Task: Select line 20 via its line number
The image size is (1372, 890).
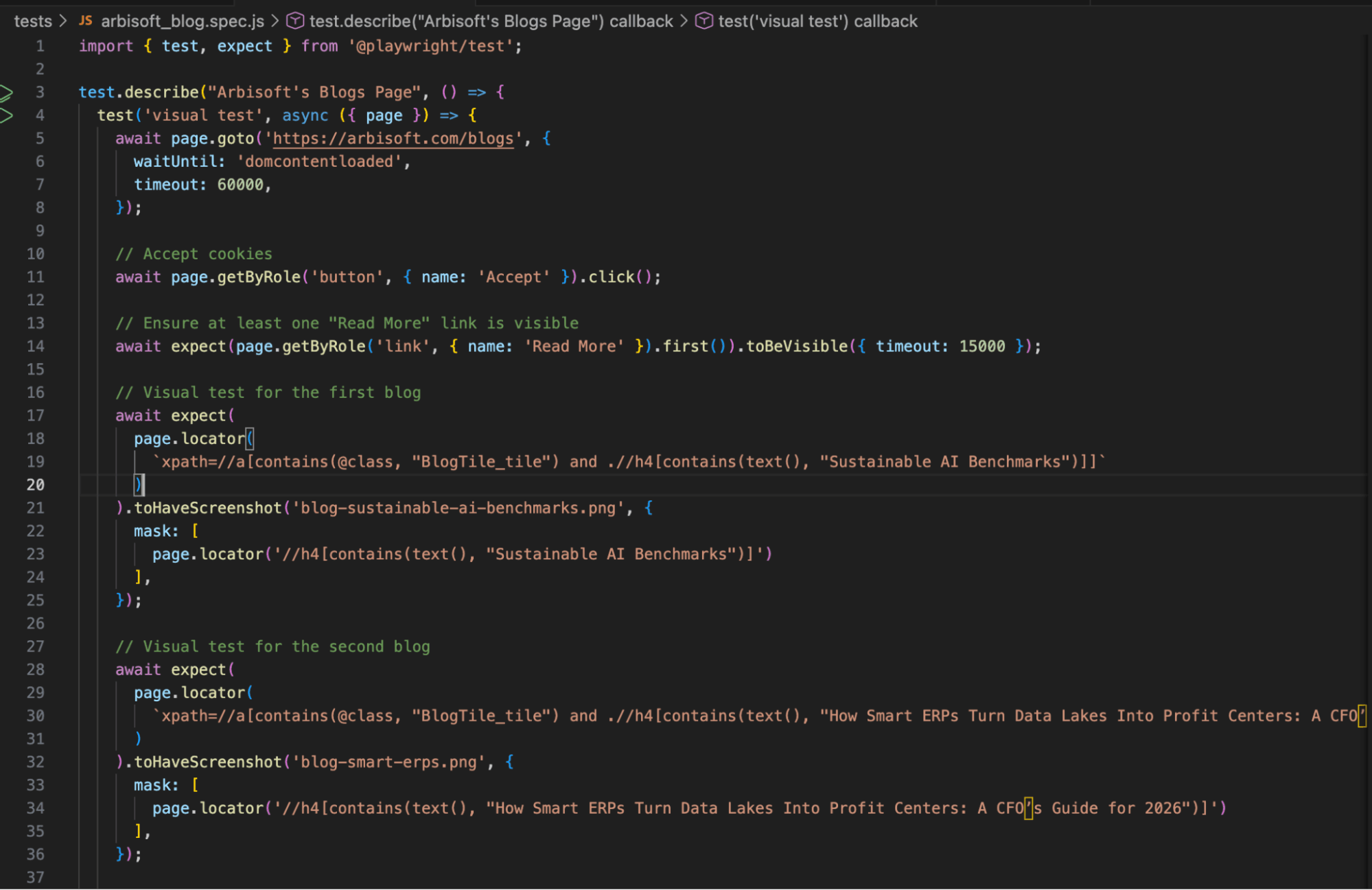Action: tap(36, 484)
